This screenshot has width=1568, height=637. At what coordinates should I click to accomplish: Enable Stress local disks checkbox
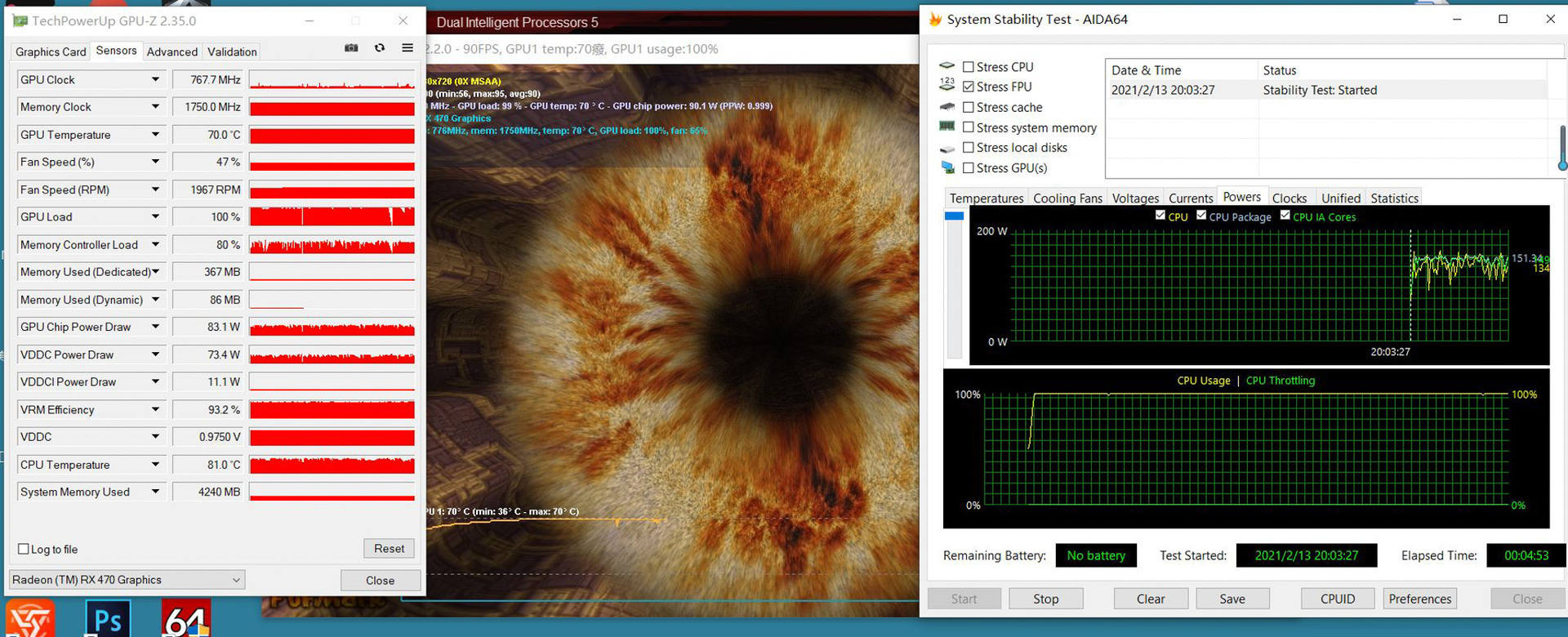point(968,147)
